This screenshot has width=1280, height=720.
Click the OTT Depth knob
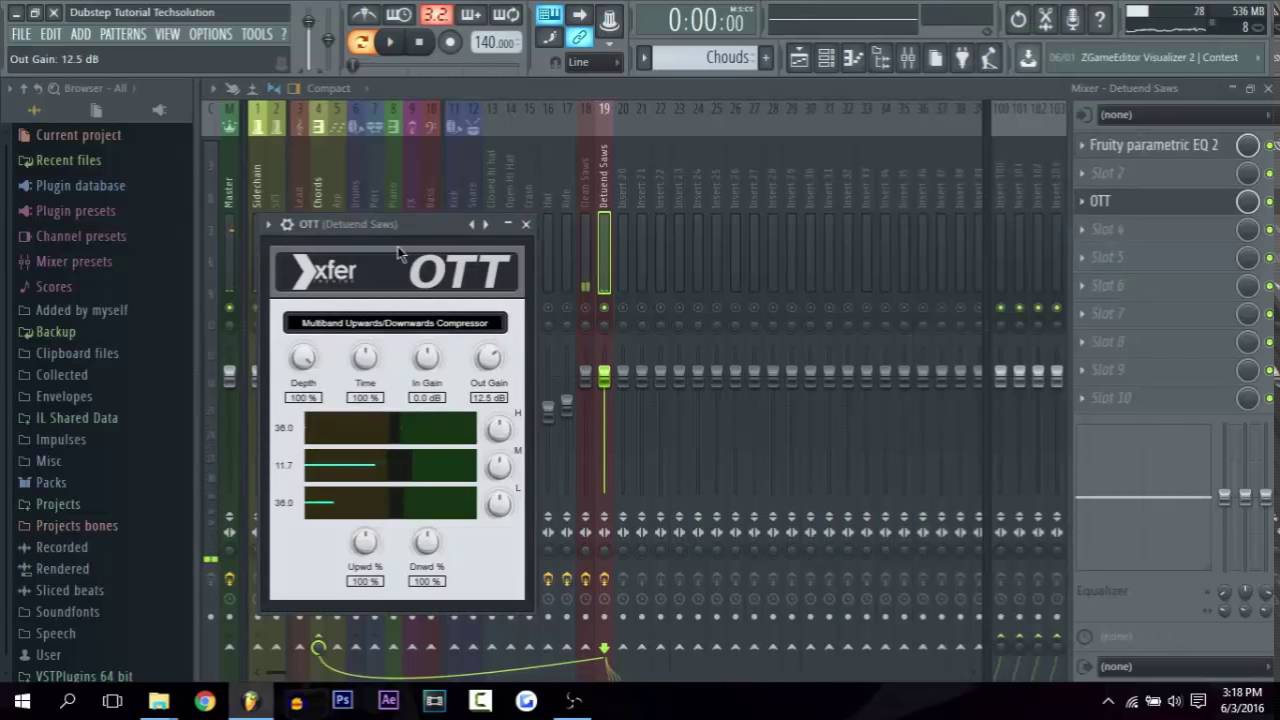[x=303, y=357]
